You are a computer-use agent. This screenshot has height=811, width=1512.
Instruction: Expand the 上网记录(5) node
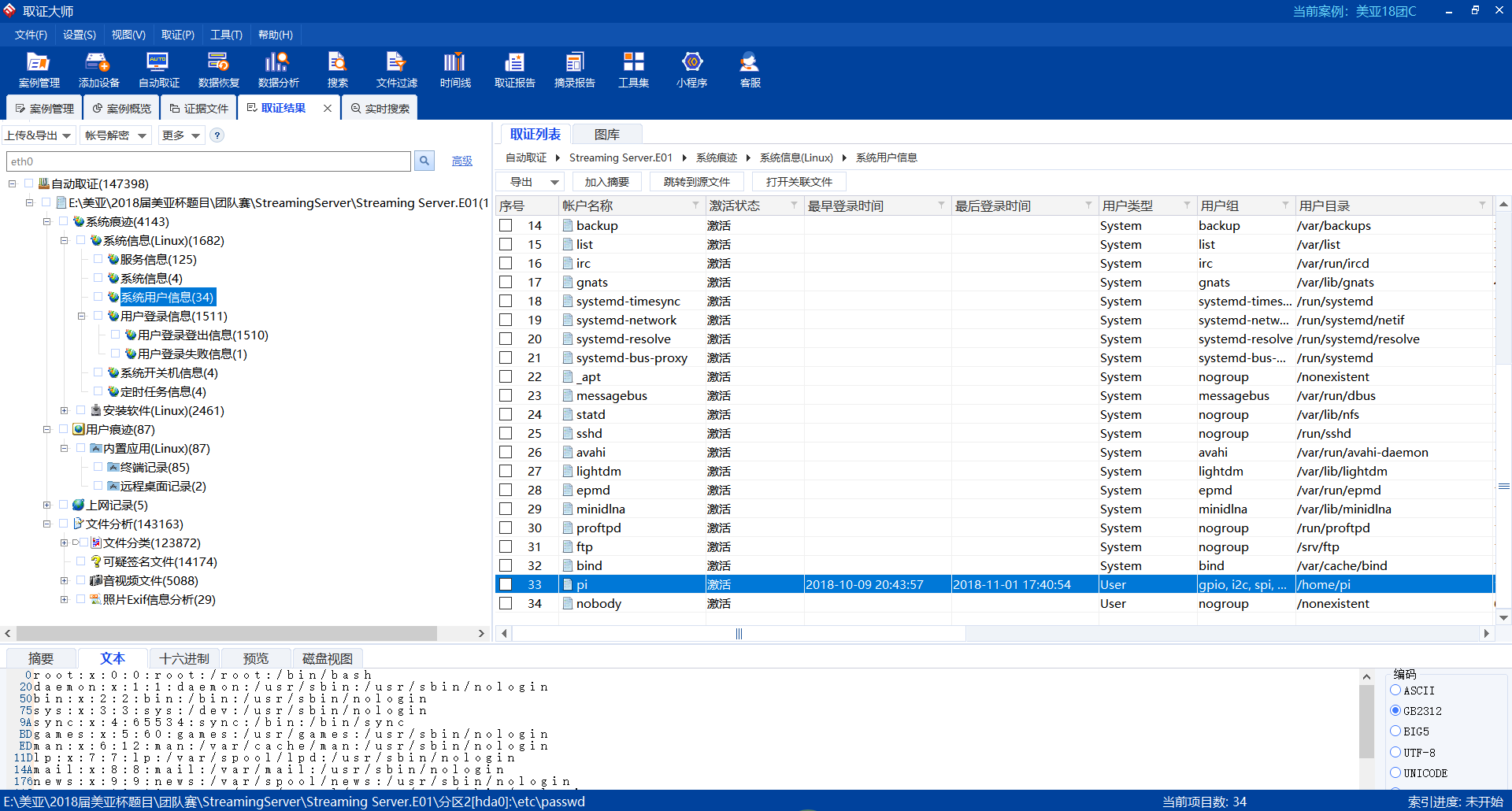click(x=46, y=505)
